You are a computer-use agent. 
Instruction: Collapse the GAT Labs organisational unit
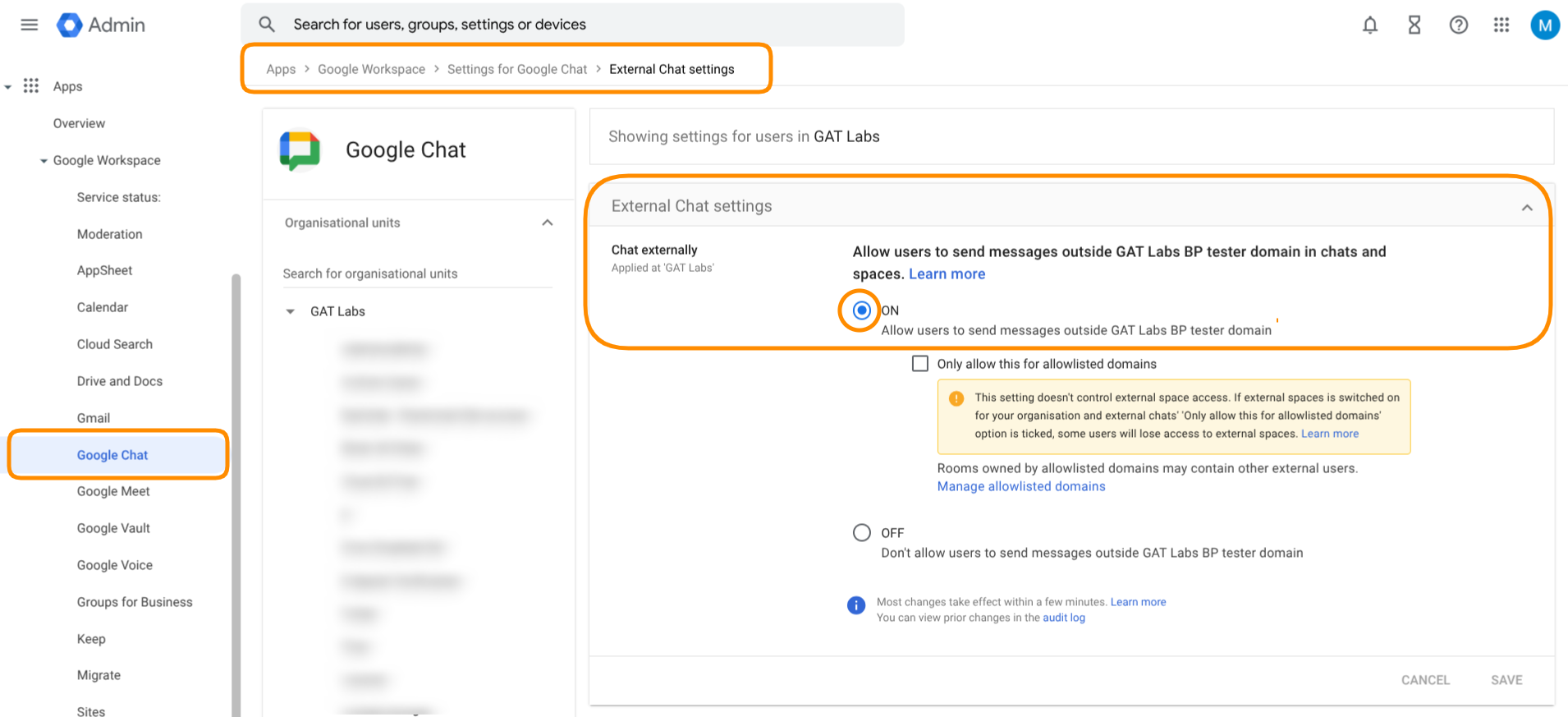tap(290, 311)
